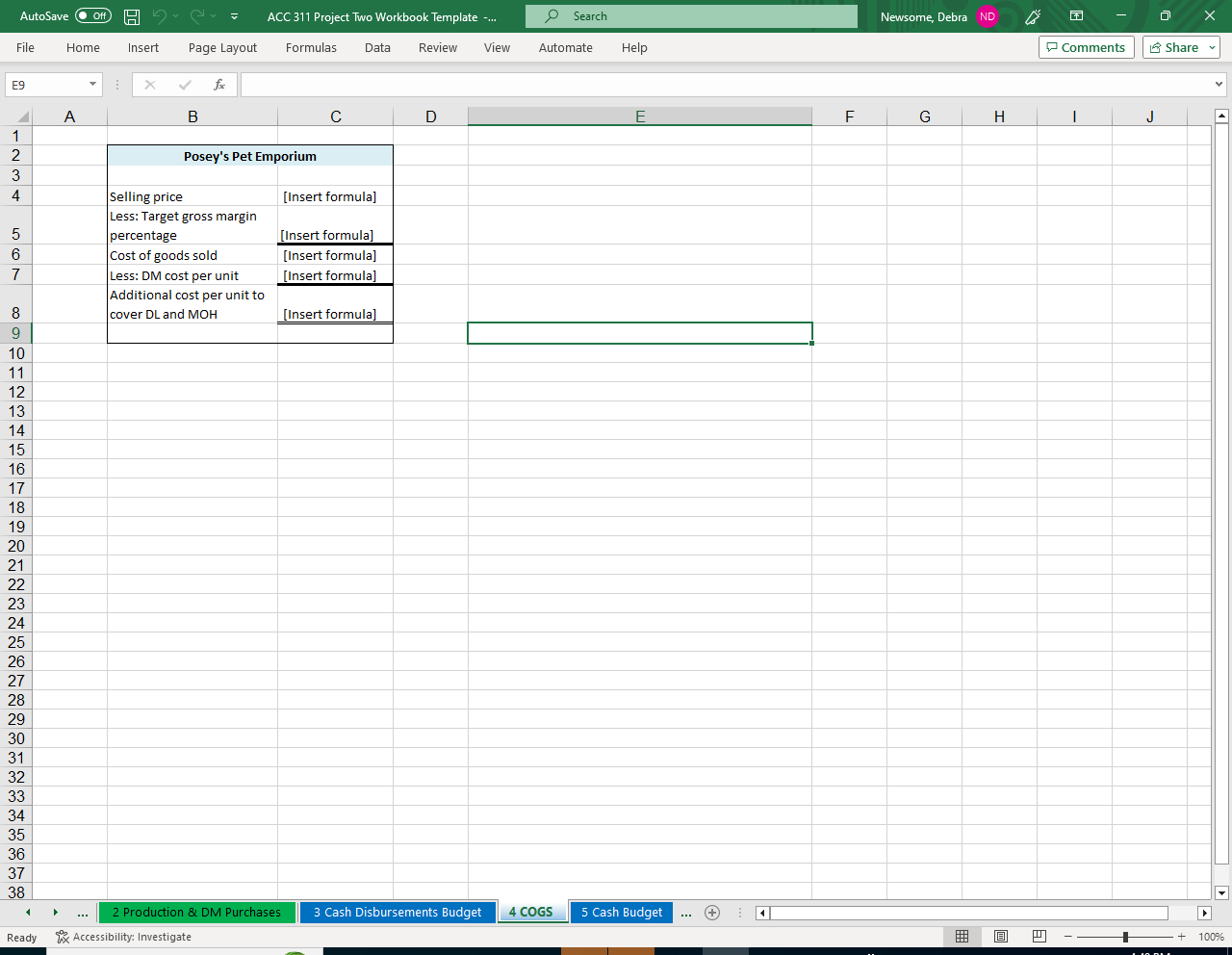Image resolution: width=1232 pixels, height=955 pixels.
Task: Select column E header
Action: pos(640,116)
